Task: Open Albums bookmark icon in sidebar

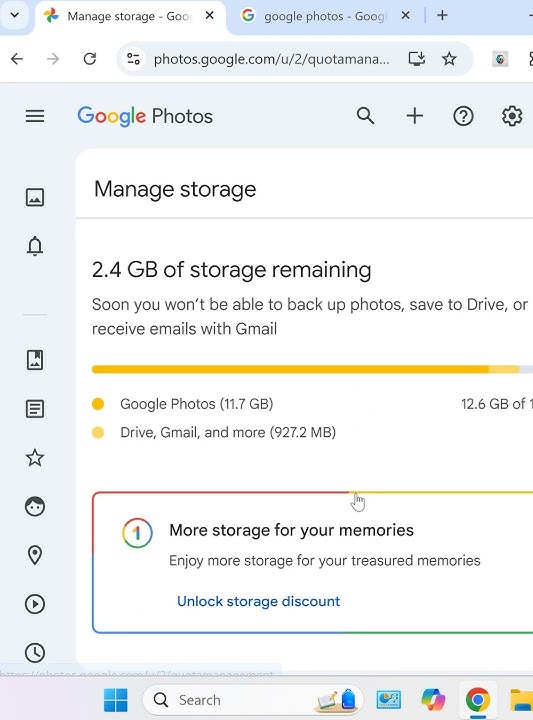Action: pyautogui.click(x=35, y=360)
